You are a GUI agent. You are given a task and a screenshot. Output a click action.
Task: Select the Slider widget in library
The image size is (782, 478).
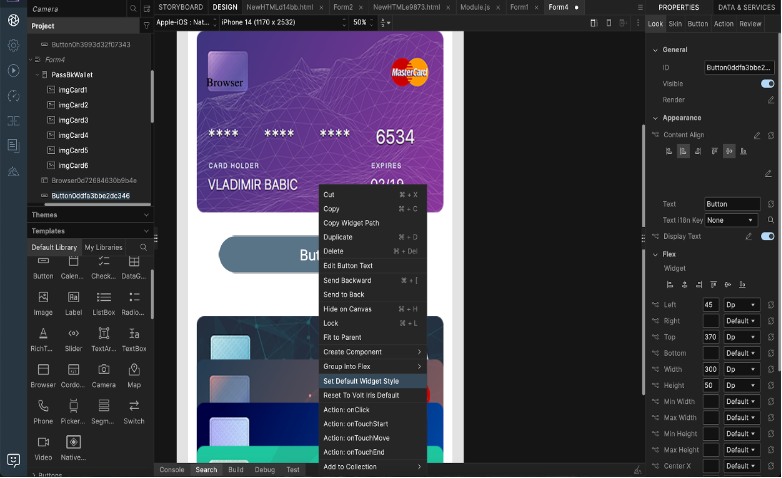[73, 339]
